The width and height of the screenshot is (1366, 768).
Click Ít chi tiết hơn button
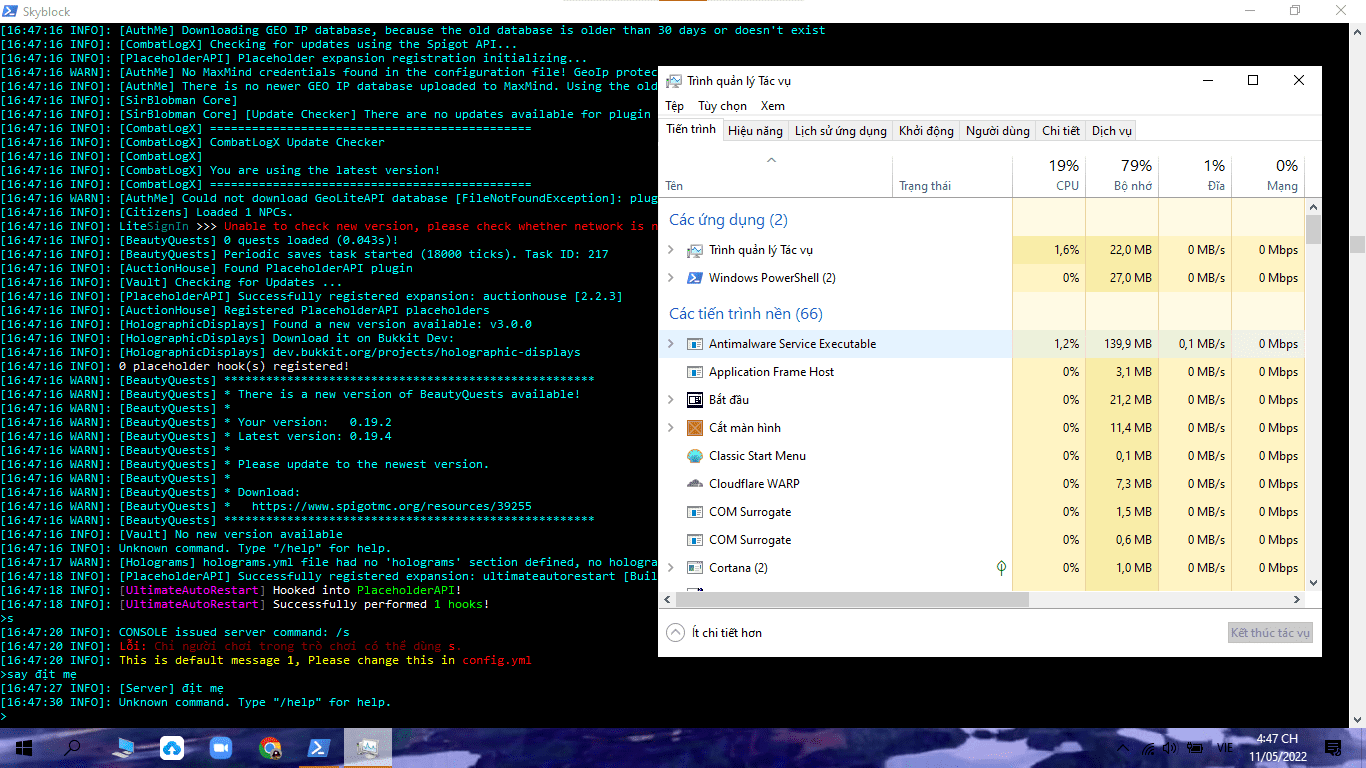pyautogui.click(x=714, y=633)
